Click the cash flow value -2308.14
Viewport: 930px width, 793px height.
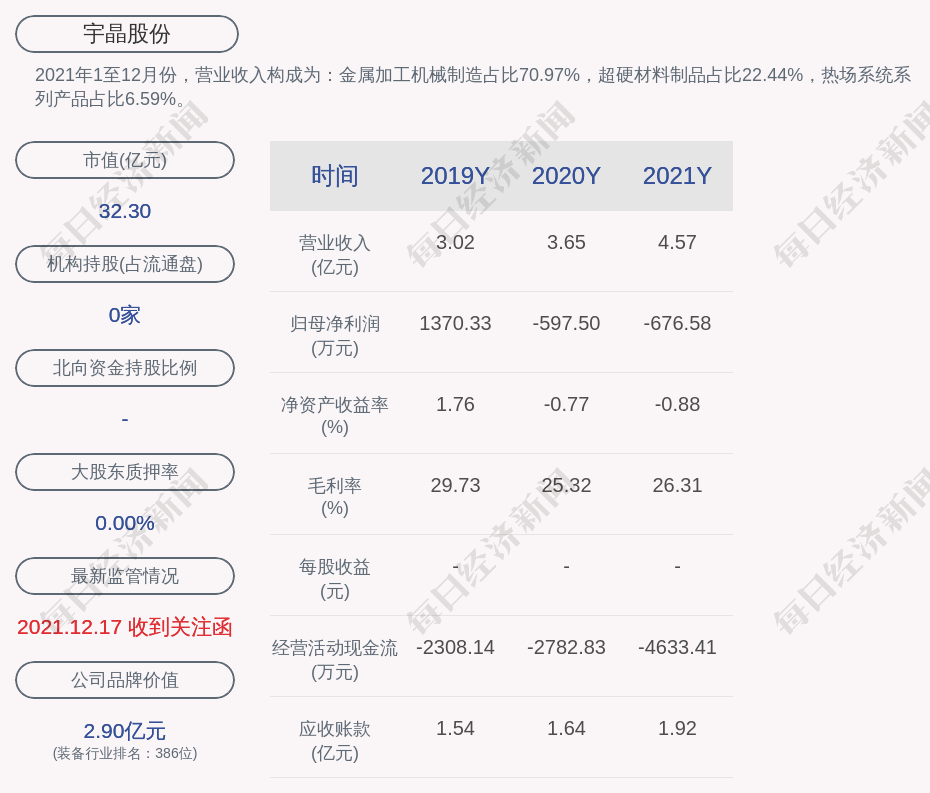coord(456,647)
